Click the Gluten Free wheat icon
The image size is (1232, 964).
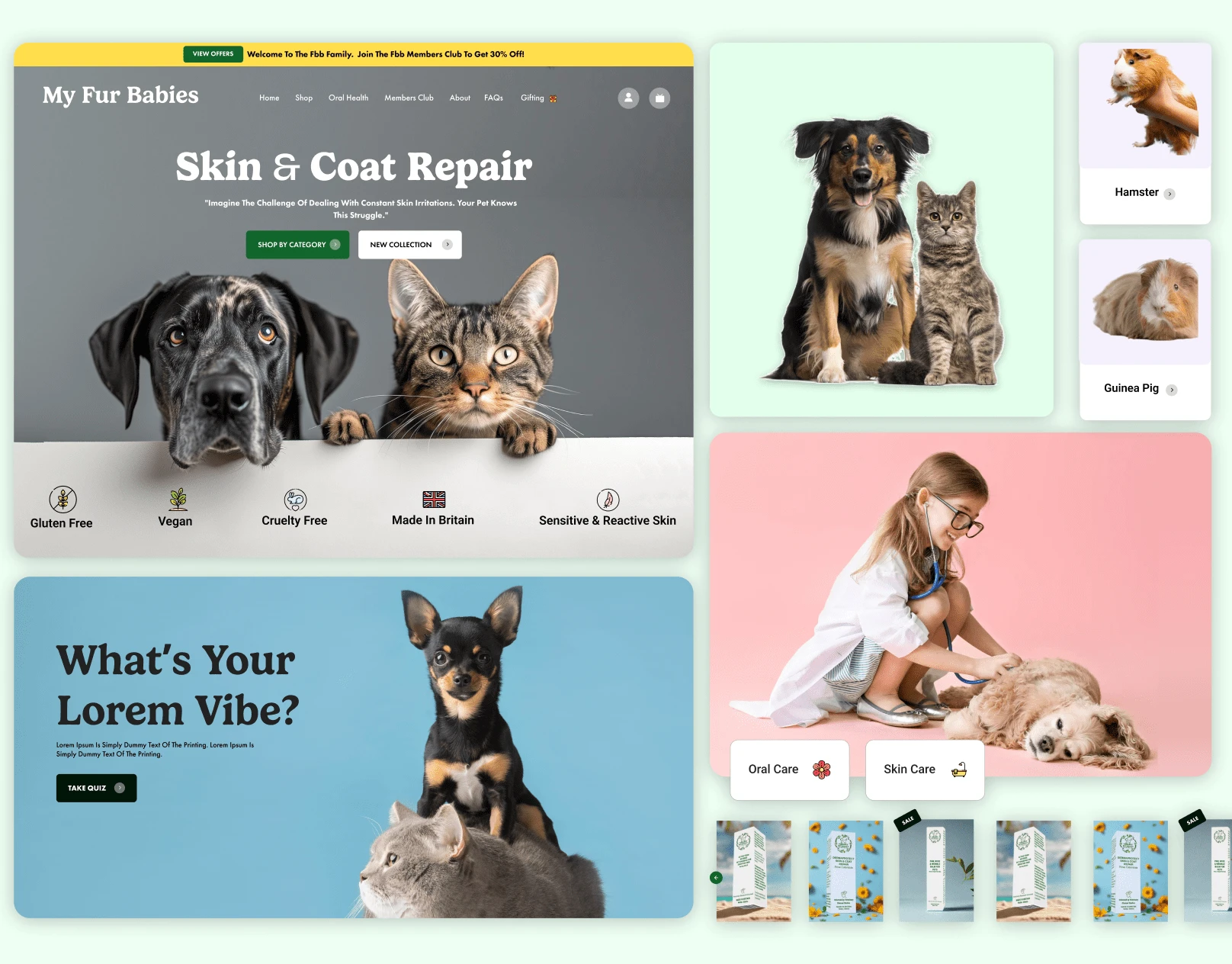[63, 500]
